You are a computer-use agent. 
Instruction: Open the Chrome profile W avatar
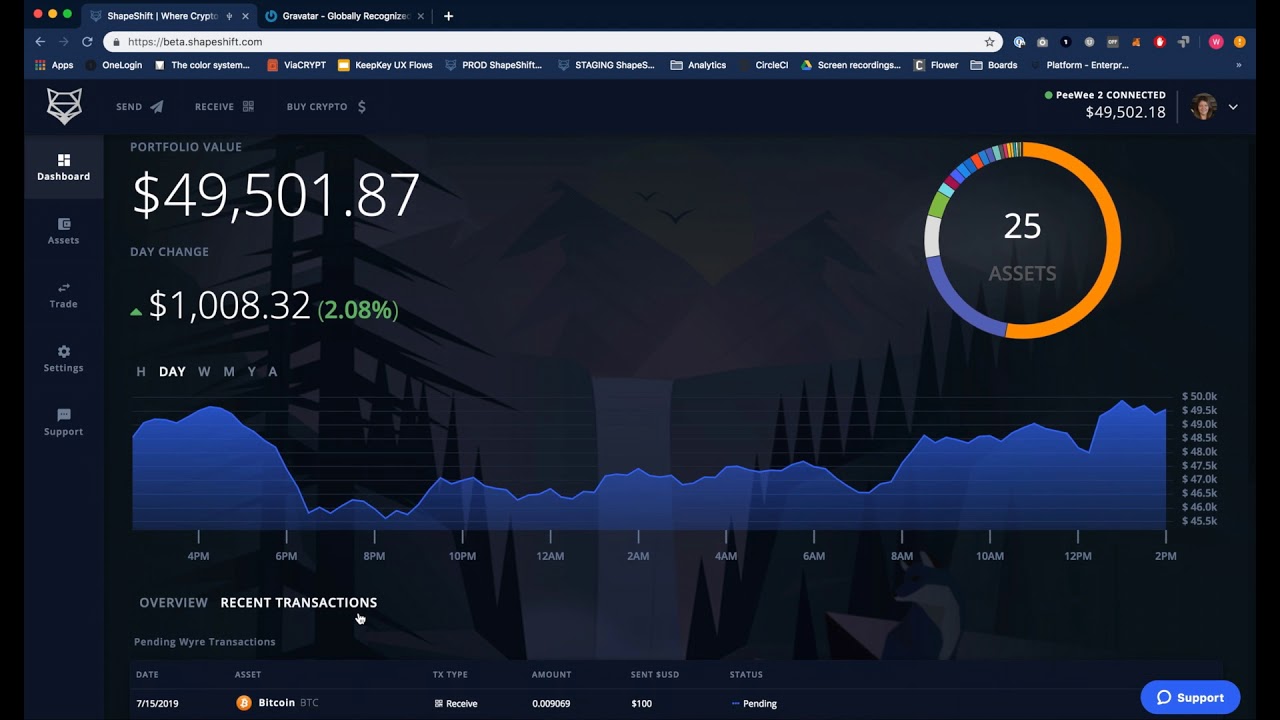point(1216,42)
